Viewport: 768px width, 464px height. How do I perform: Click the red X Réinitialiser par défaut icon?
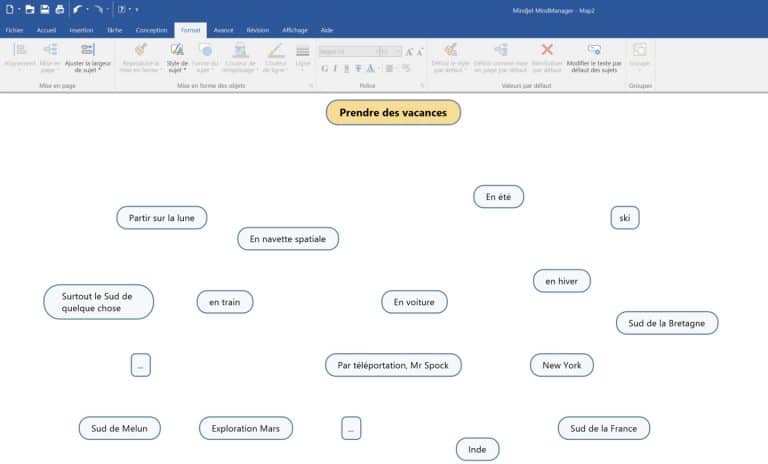pos(547,49)
